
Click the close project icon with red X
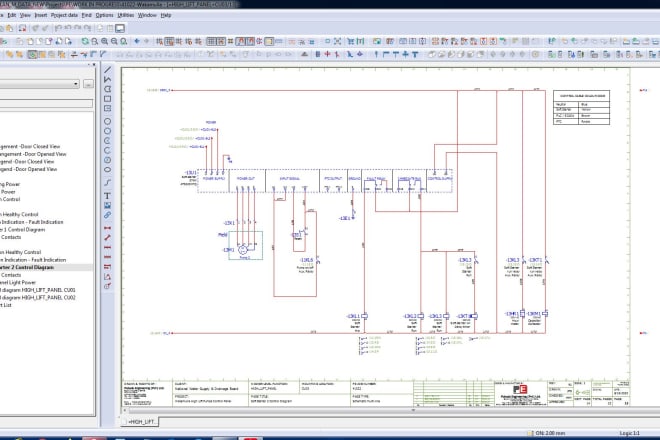pyautogui.click(x=22, y=28)
